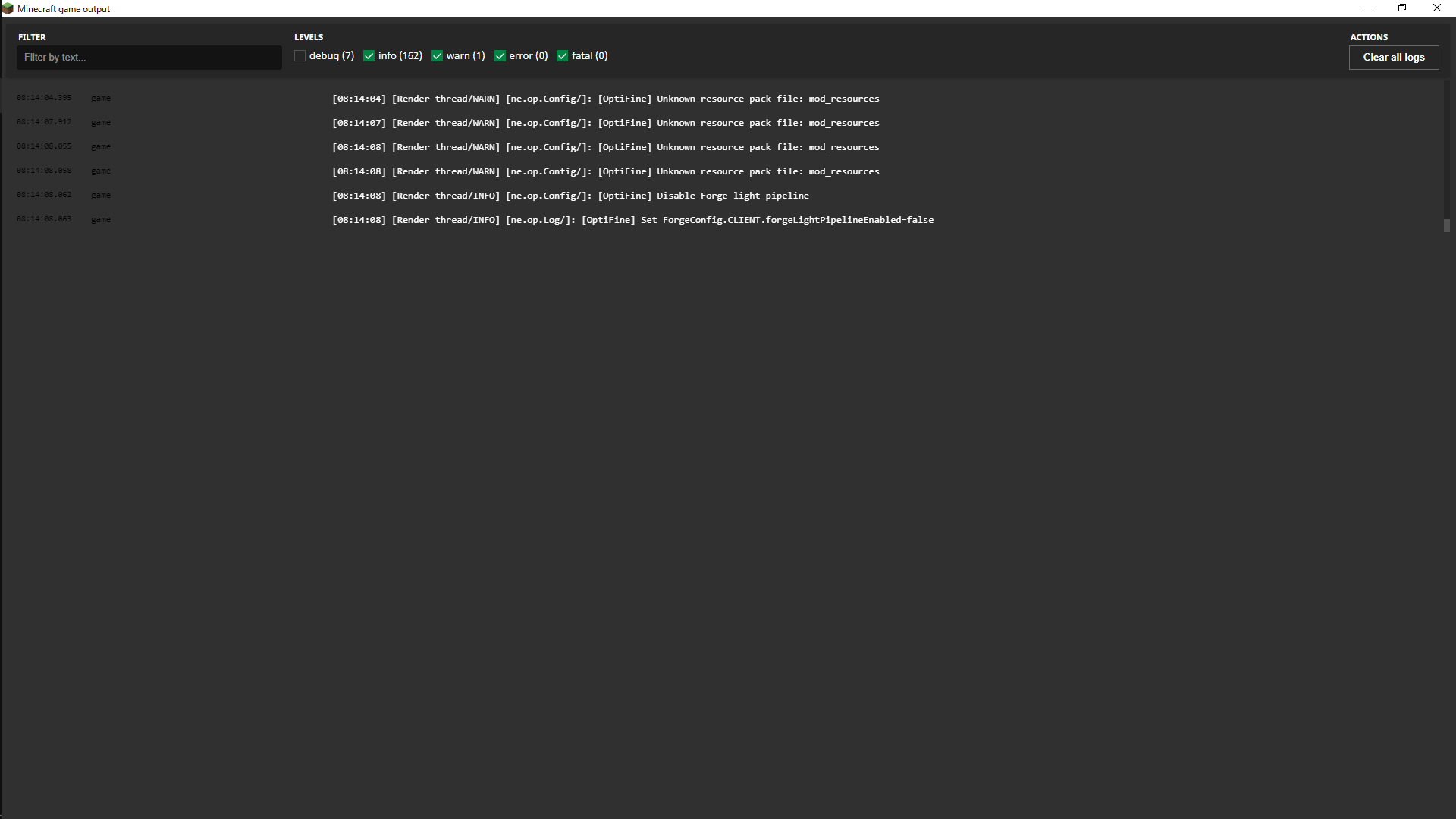1456x819 pixels.
Task: Click the forgeLightPipelineEnabled=false log entry
Action: 632,220
